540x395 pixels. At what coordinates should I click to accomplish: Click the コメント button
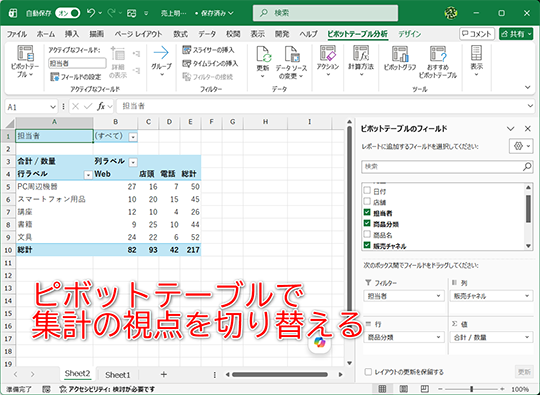tap(477, 34)
